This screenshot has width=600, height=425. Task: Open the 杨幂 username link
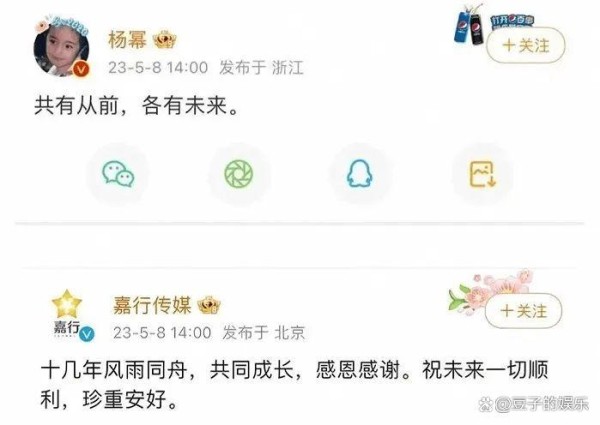[x=127, y=40]
